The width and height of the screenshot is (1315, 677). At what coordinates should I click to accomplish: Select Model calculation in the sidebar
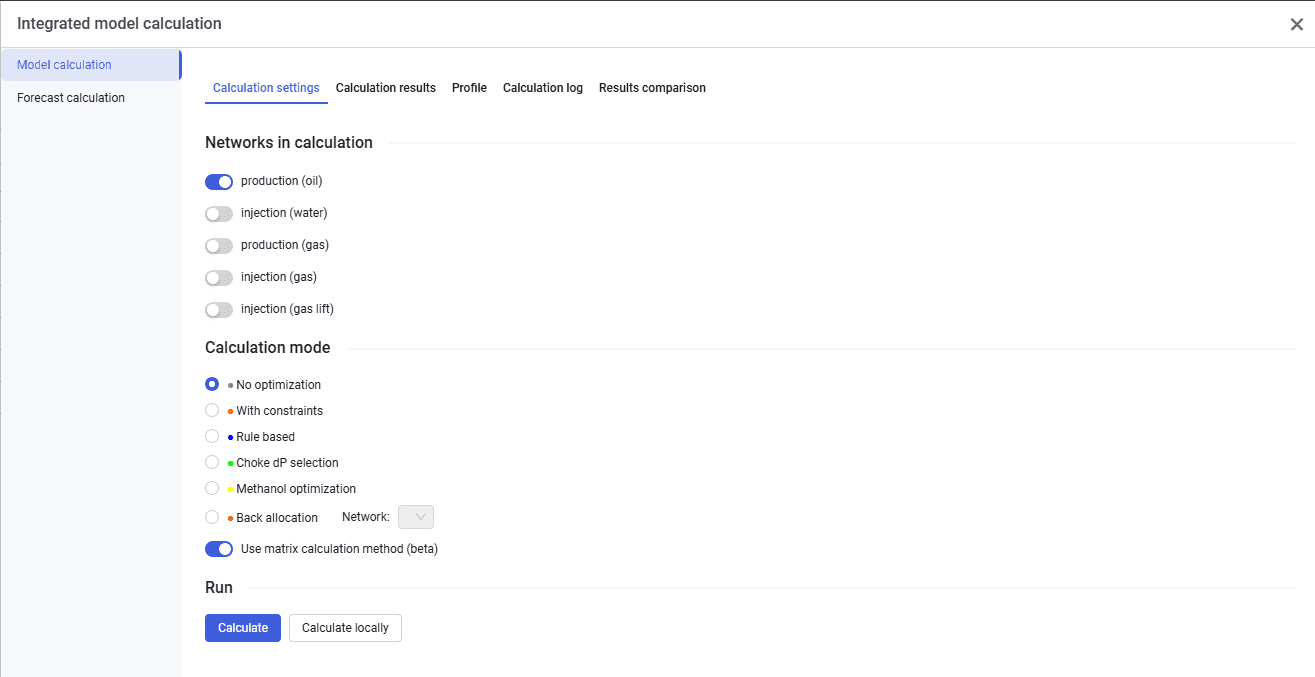(91, 65)
